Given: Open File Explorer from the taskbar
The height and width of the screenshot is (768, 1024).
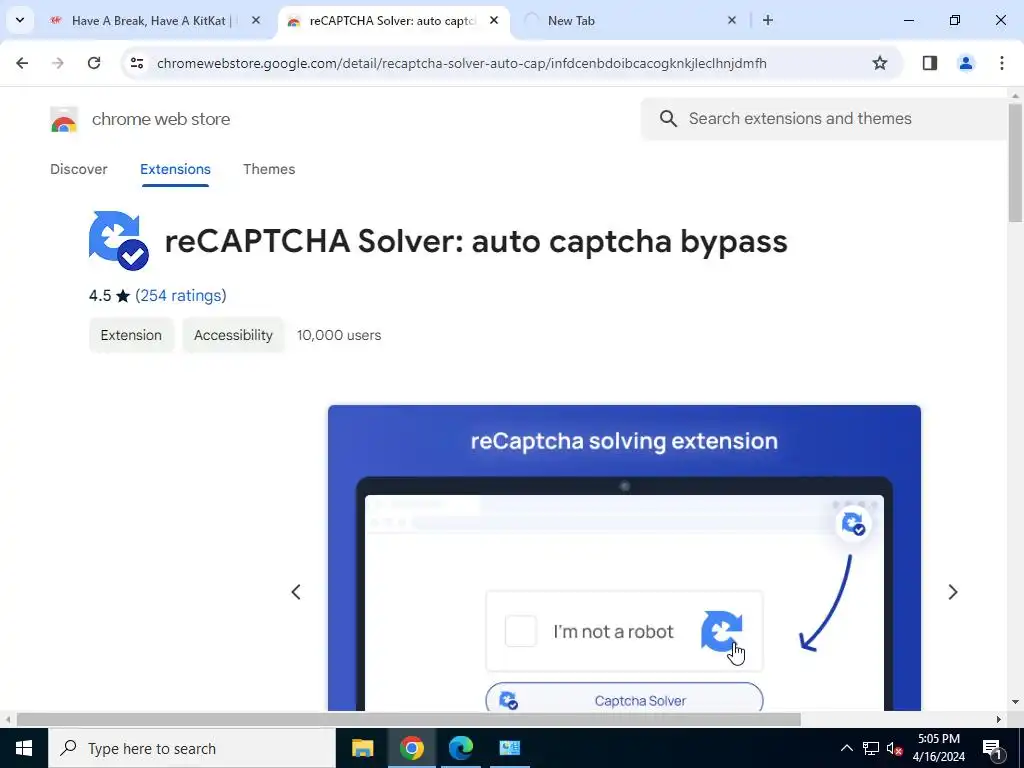Looking at the screenshot, I should [362, 748].
